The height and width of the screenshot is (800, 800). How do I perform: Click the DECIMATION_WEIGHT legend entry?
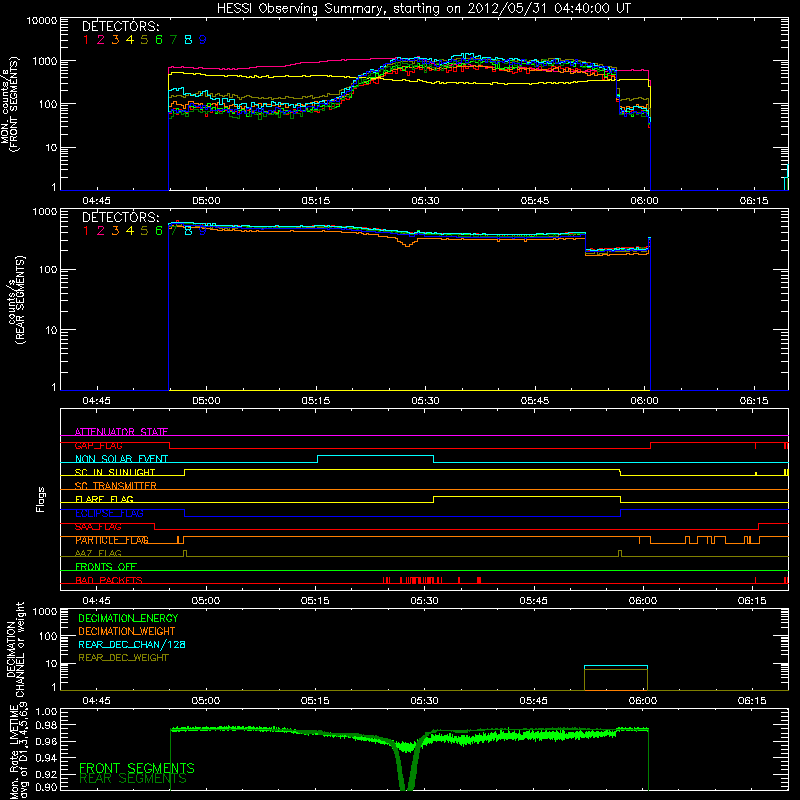click(127, 631)
